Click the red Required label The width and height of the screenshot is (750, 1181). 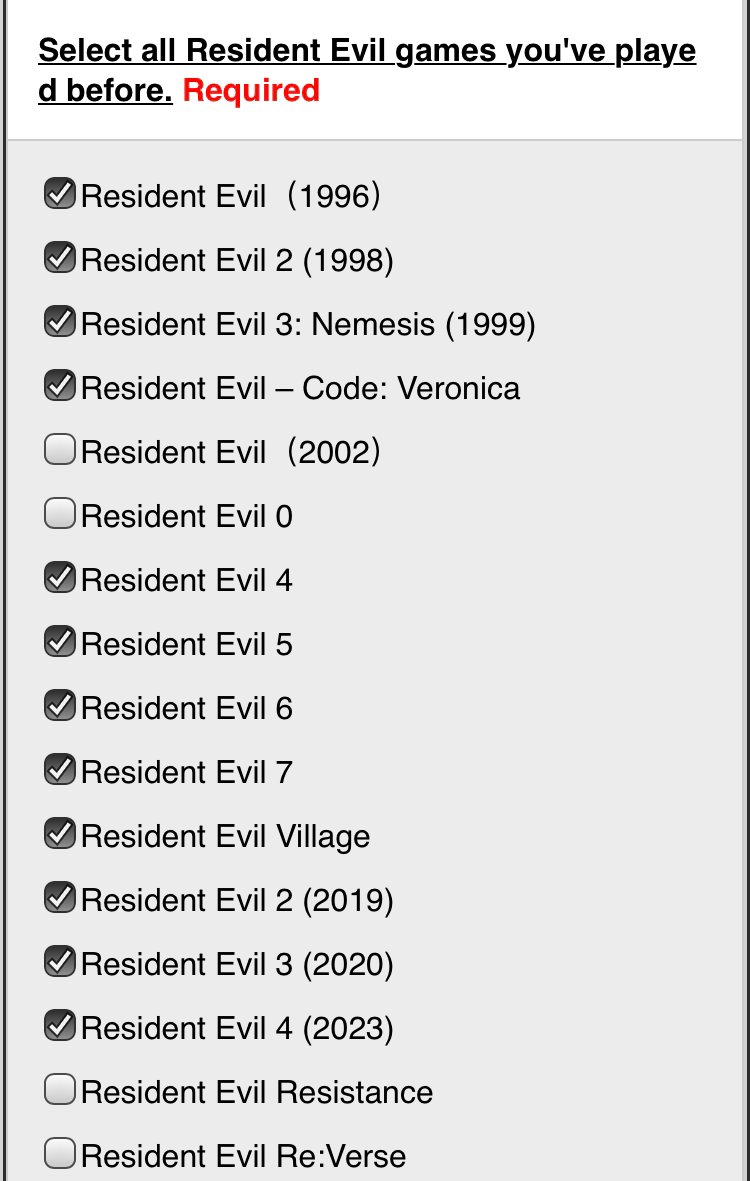click(x=251, y=90)
